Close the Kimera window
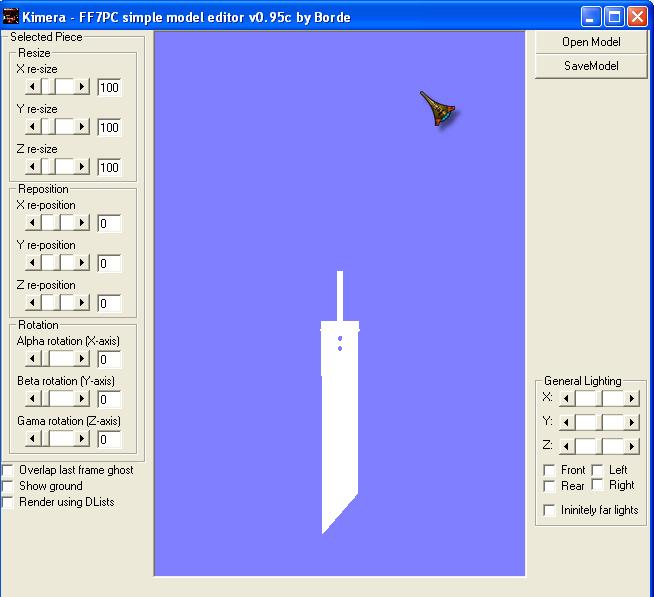654x597 pixels. tap(637, 17)
